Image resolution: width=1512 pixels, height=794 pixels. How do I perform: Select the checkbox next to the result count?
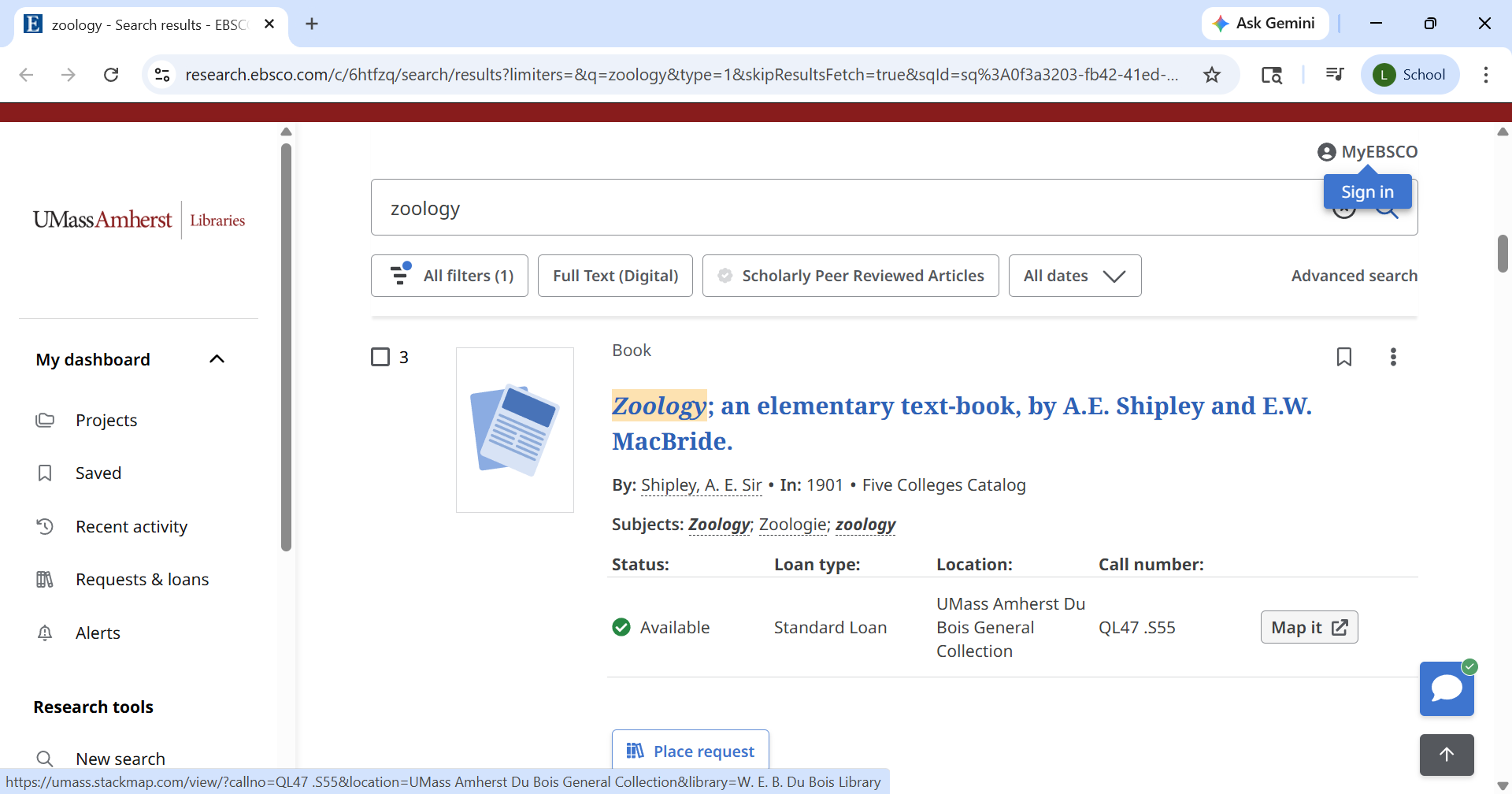(x=382, y=357)
